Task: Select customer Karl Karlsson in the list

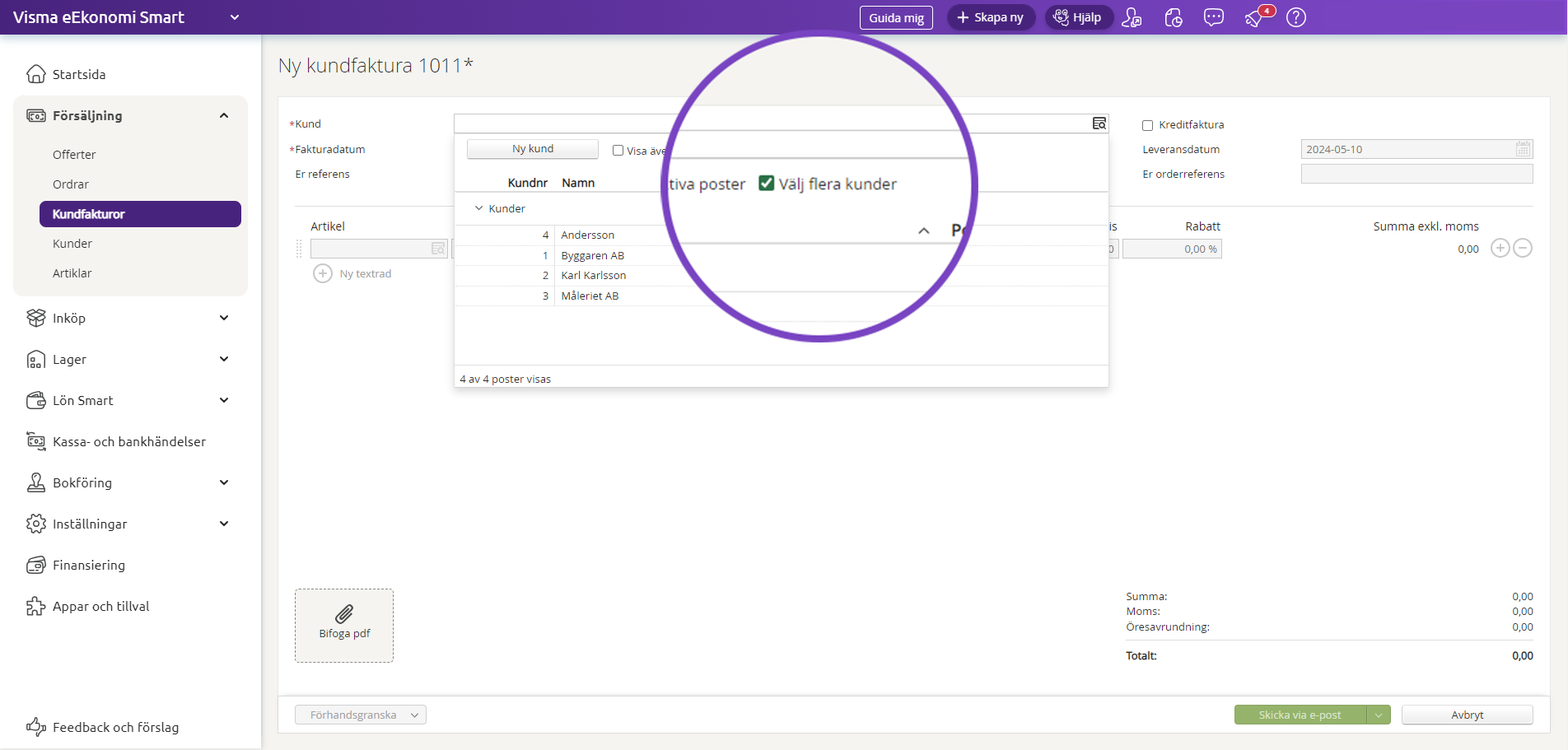Action: [x=594, y=275]
